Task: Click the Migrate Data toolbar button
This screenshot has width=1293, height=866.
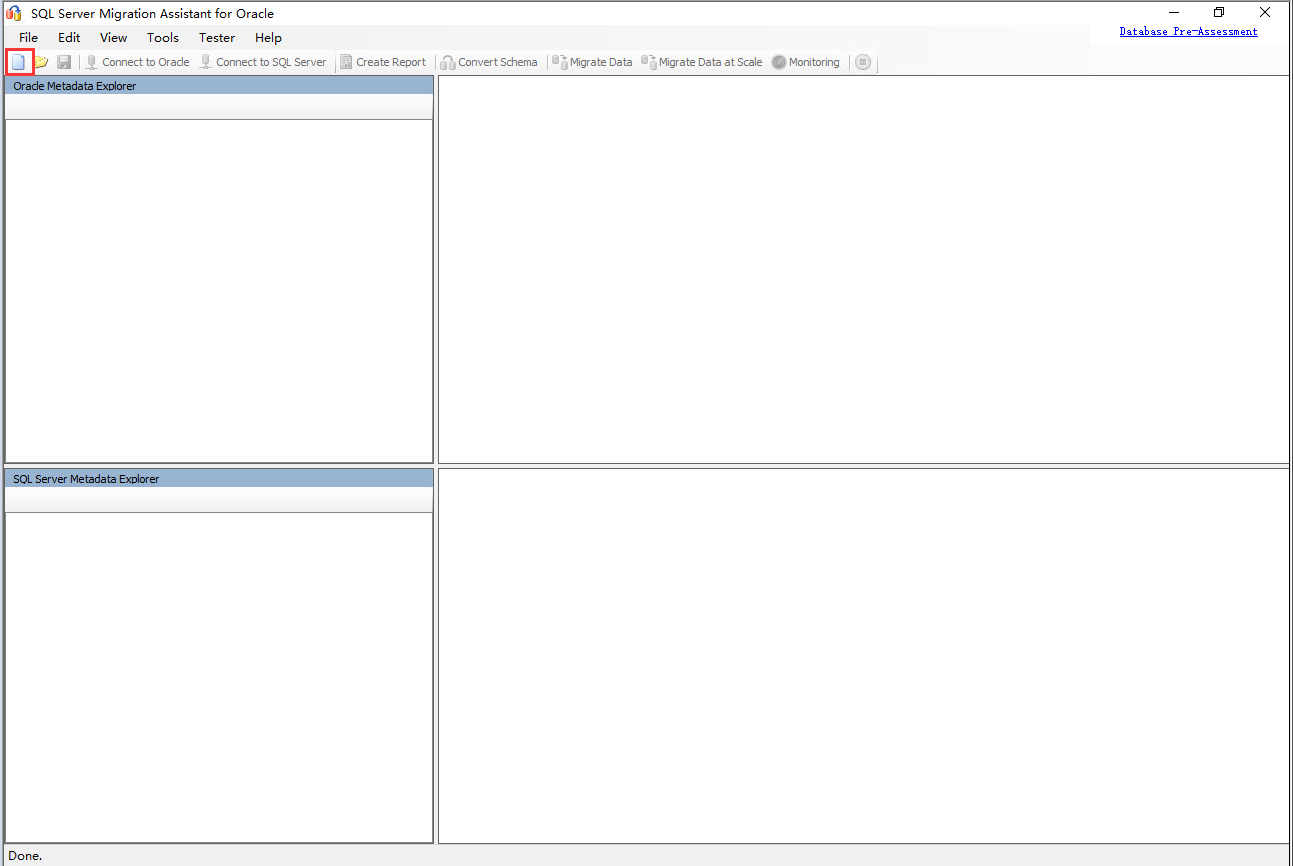Action: (592, 62)
